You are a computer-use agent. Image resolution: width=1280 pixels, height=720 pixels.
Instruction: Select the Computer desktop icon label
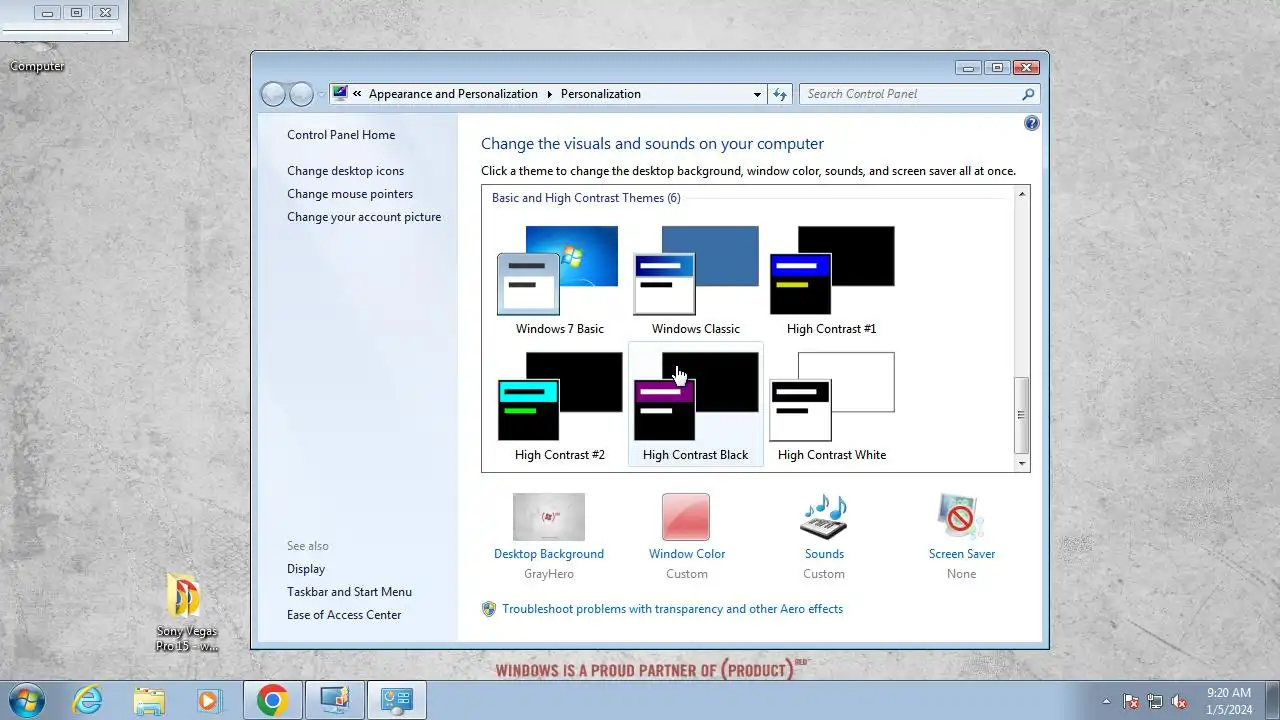[37, 66]
